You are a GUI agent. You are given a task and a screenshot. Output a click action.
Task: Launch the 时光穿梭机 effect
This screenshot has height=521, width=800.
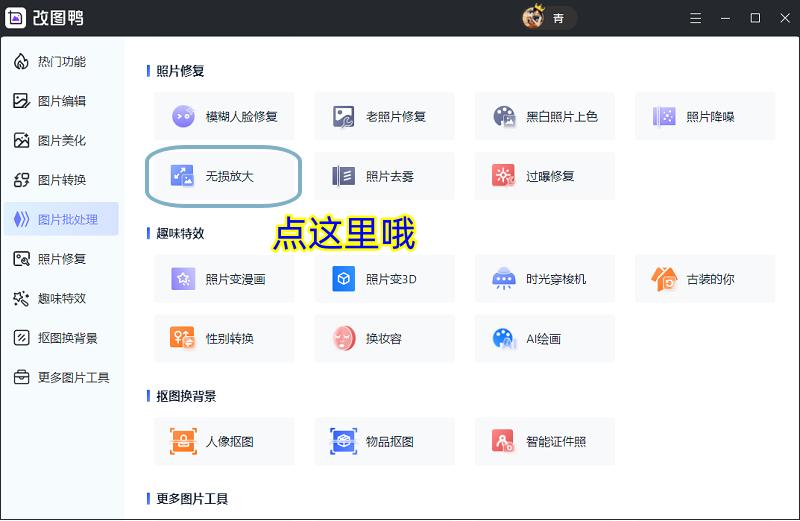(544, 279)
